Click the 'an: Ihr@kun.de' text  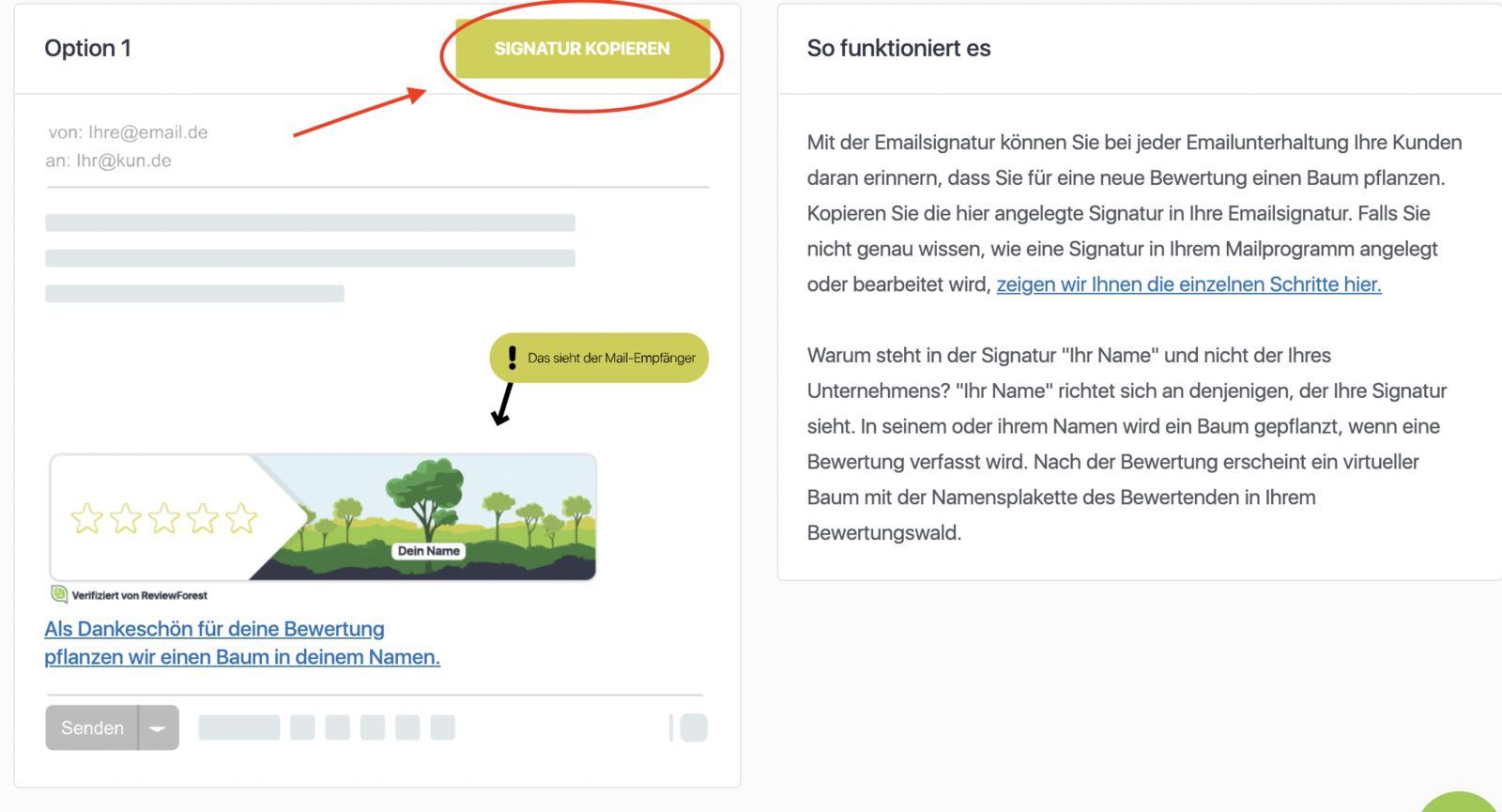click(109, 161)
